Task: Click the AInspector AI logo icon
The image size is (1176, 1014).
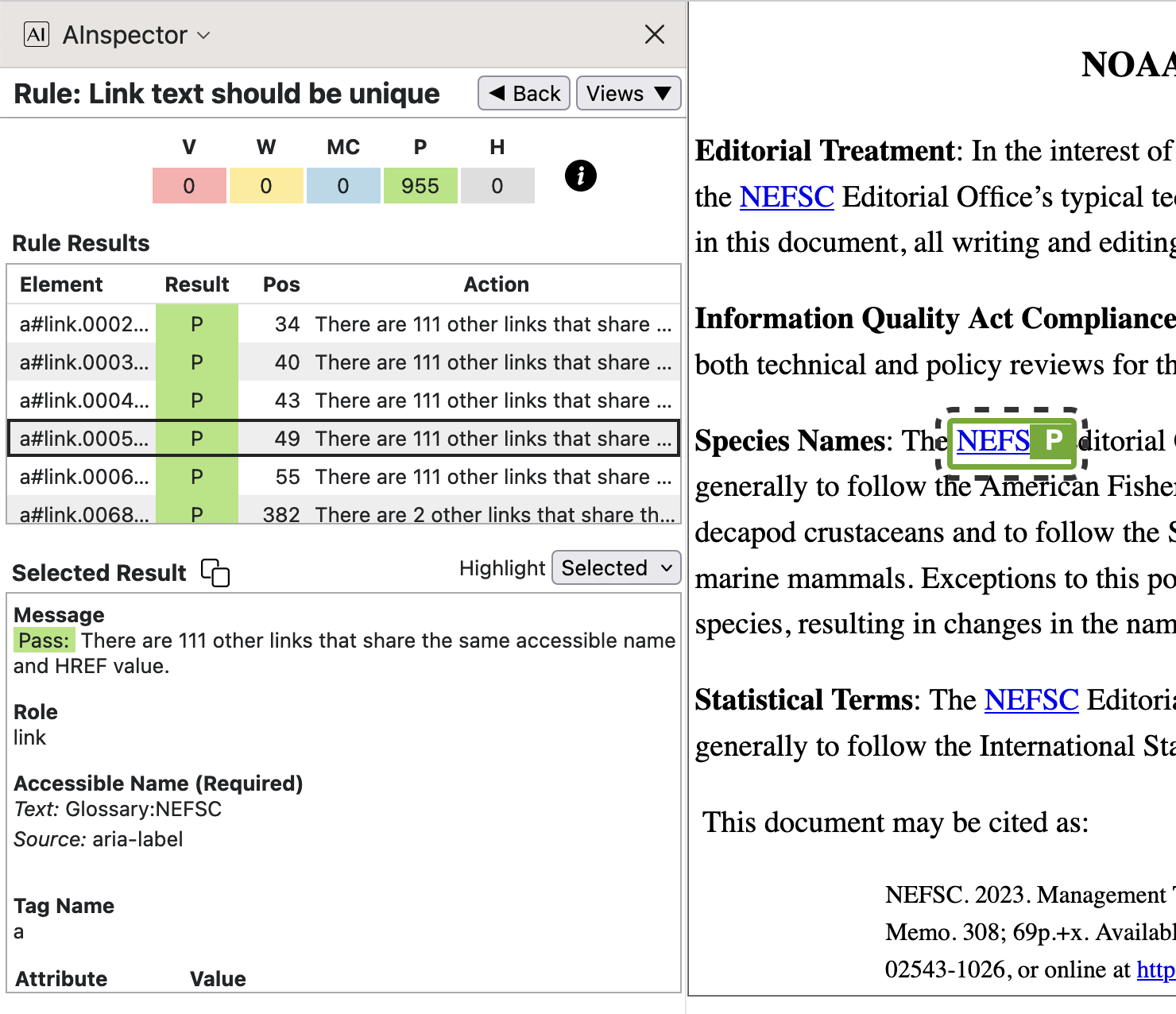Action: point(37,35)
